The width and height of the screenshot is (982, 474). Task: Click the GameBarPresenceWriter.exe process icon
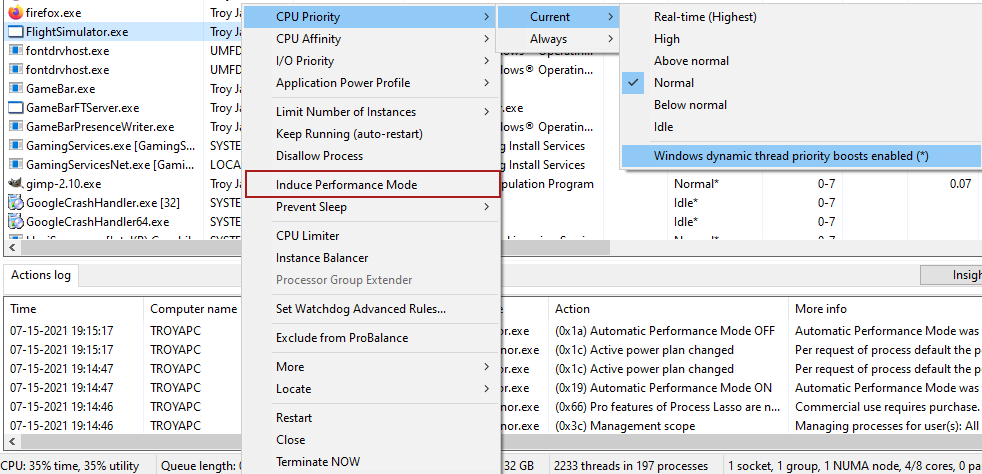(16, 127)
